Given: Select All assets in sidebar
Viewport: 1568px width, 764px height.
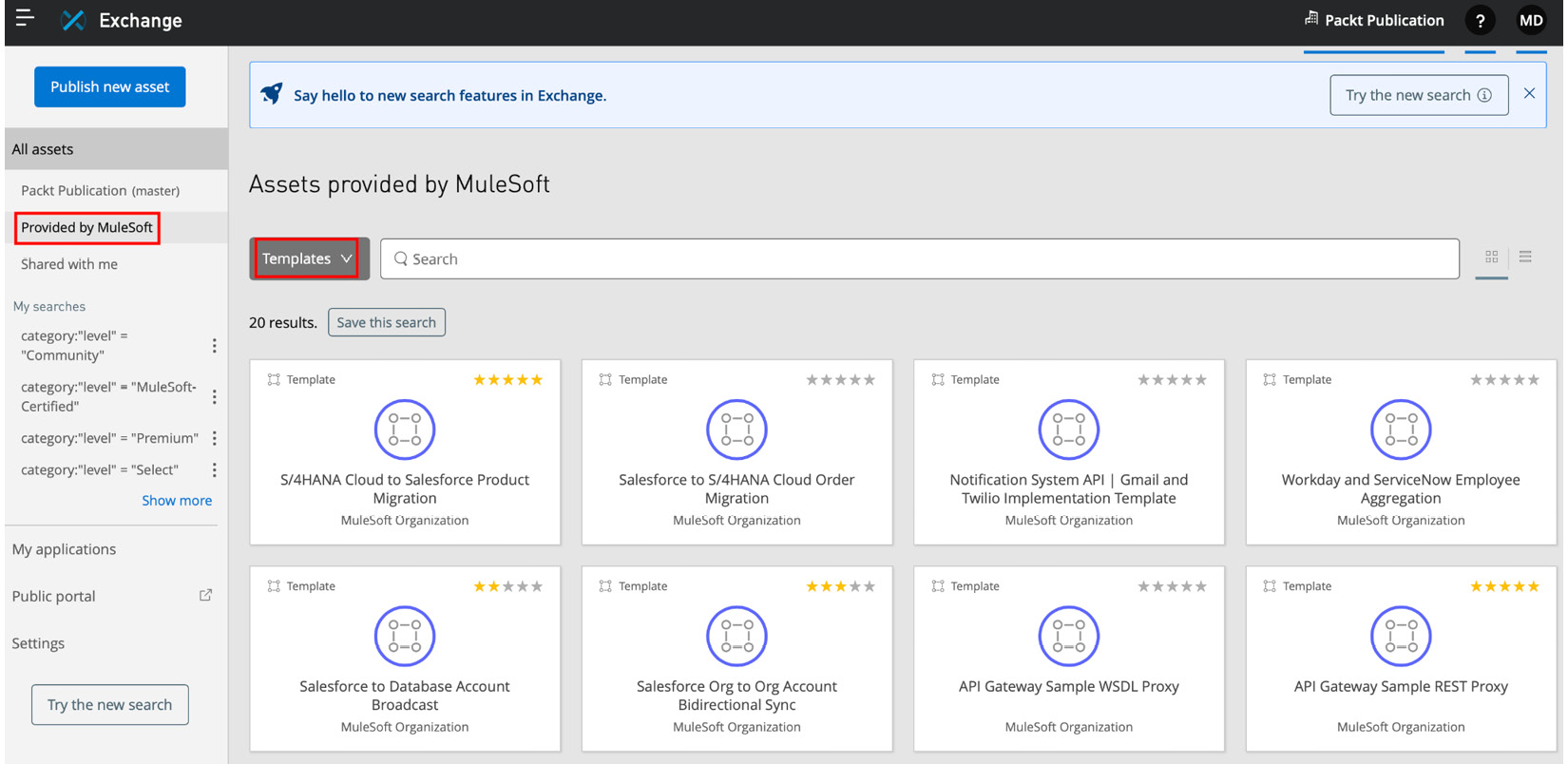Looking at the screenshot, I should 116,149.
